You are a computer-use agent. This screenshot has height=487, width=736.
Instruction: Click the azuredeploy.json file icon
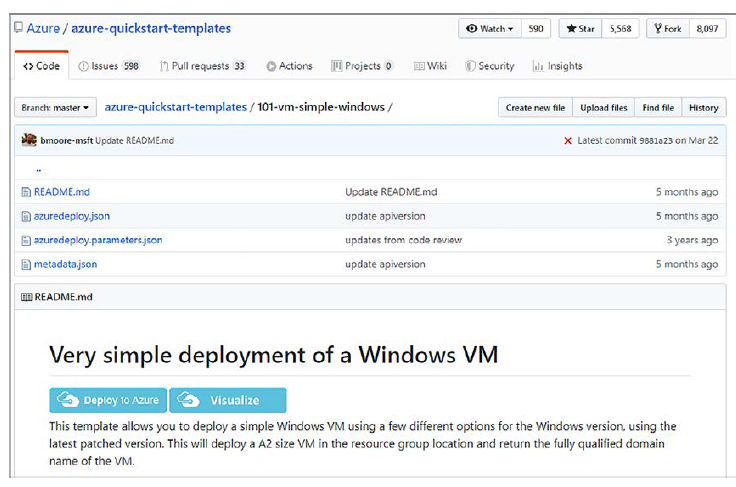tap(26, 216)
